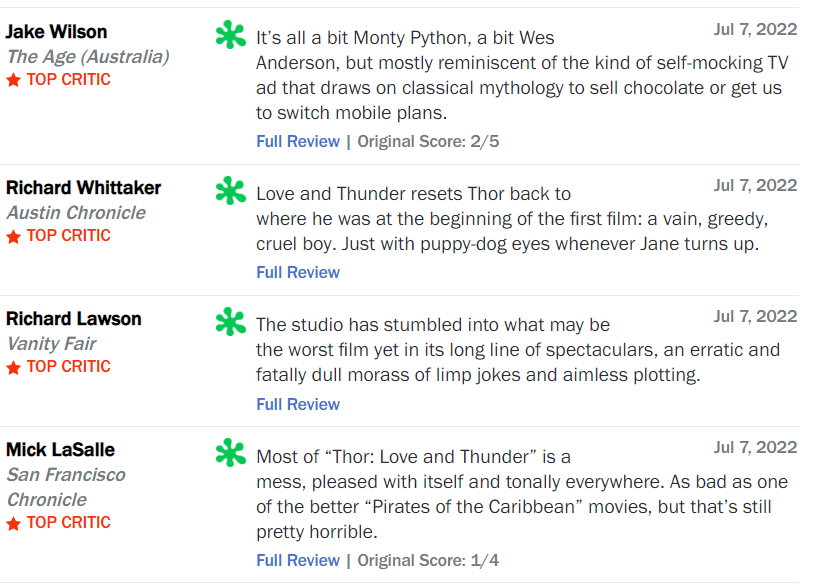Click the rotten splat icon for Mick LaSalle's review
Image resolution: width=833 pixels, height=583 pixels.
pos(230,453)
